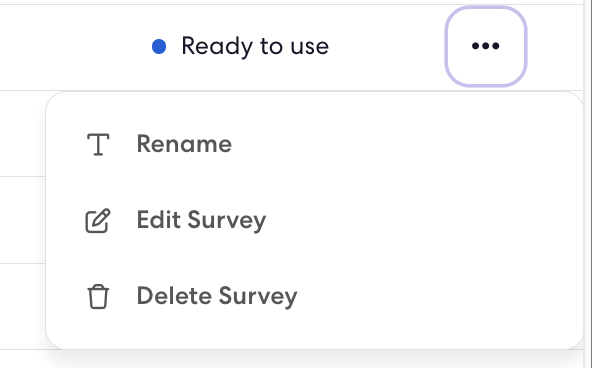The image size is (592, 368).
Task: Choose Delete Survey from the menu
Action: coord(314,296)
